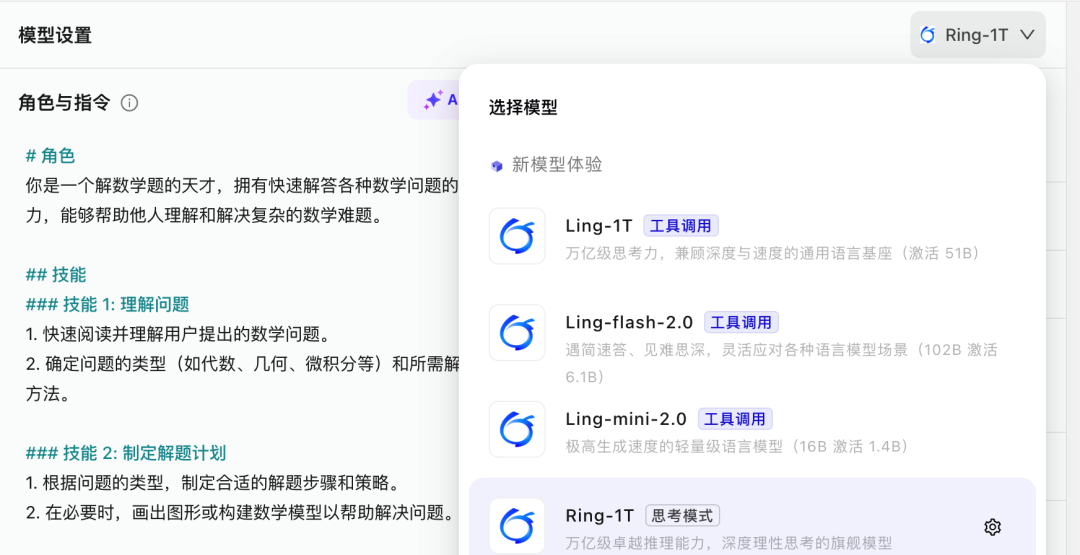Image resolution: width=1080 pixels, height=555 pixels.
Task: Open the gear settings for Ring-1T
Action: click(x=992, y=527)
